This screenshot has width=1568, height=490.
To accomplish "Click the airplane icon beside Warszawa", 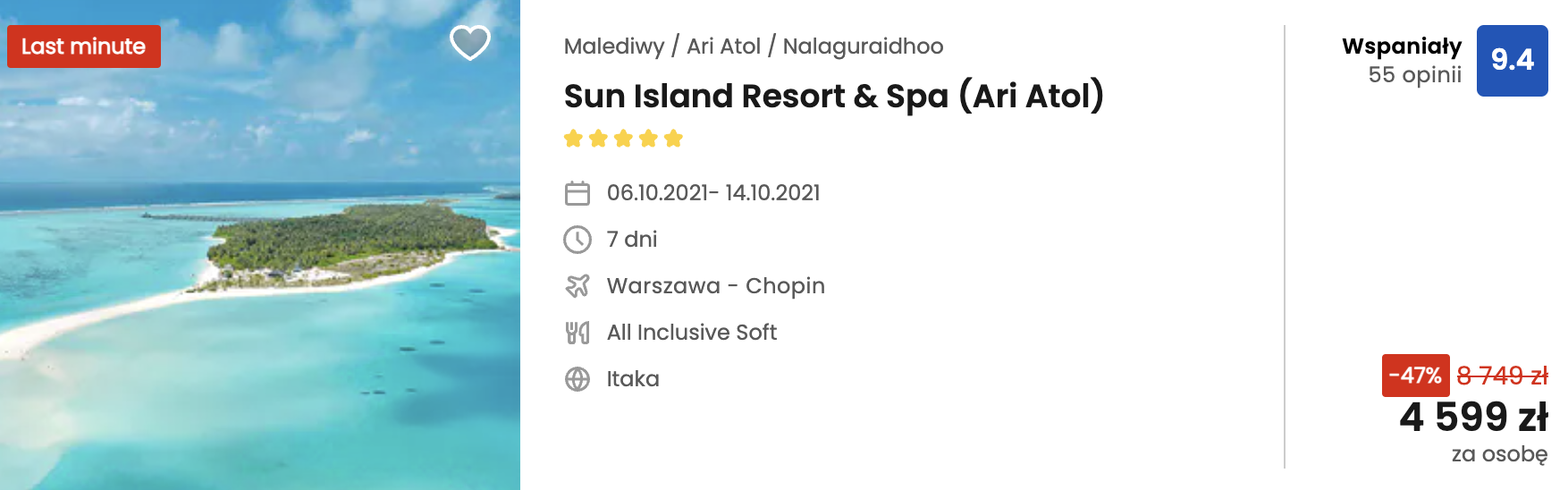I will tap(577, 286).
